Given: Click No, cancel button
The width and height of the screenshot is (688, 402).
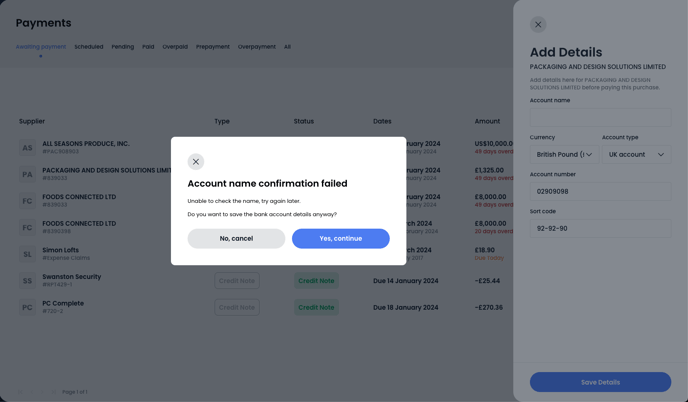Looking at the screenshot, I should 236,238.
